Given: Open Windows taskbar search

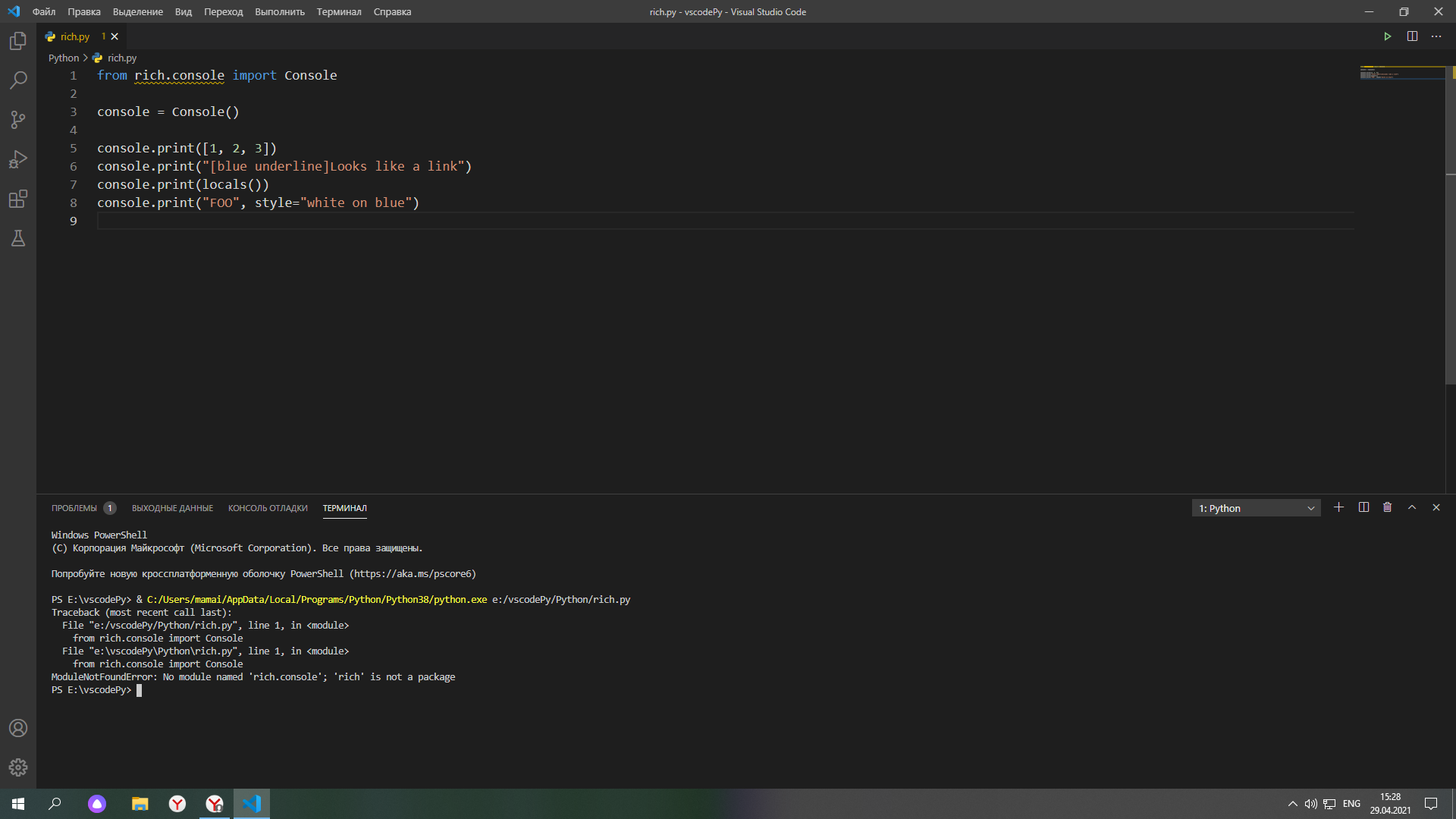Looking at the screenshot, I should pos(55,804).
